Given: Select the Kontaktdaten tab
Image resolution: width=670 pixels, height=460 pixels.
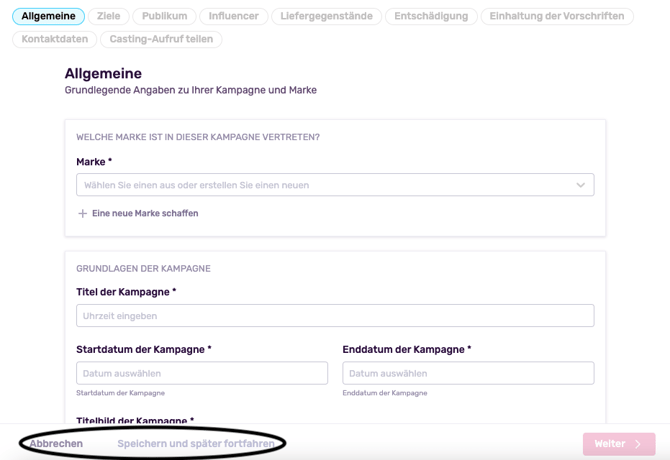Looking at the screenshot, I should (x=55, y=39).
